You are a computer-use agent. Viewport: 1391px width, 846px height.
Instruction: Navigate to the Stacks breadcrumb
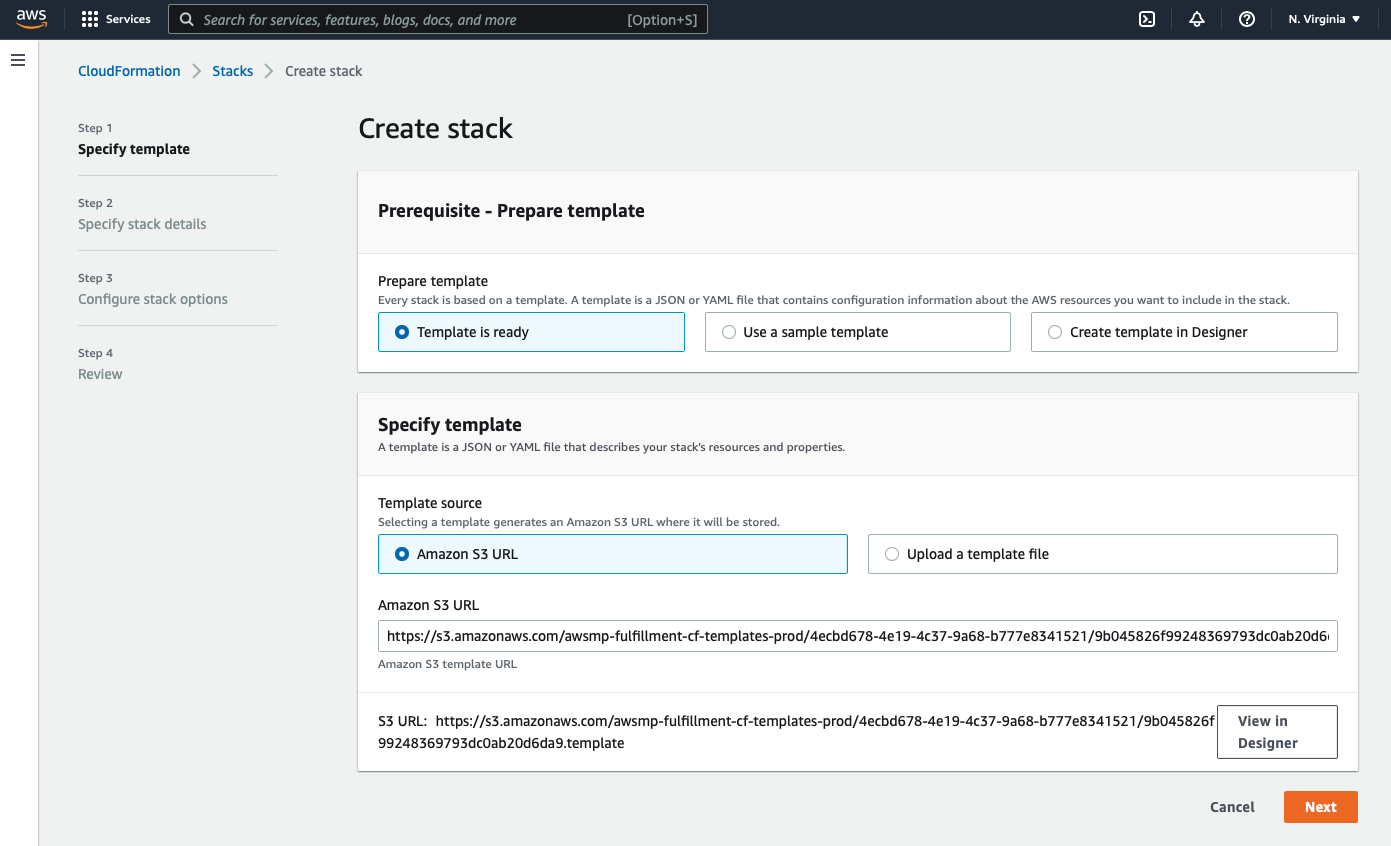tap(232, 70)
